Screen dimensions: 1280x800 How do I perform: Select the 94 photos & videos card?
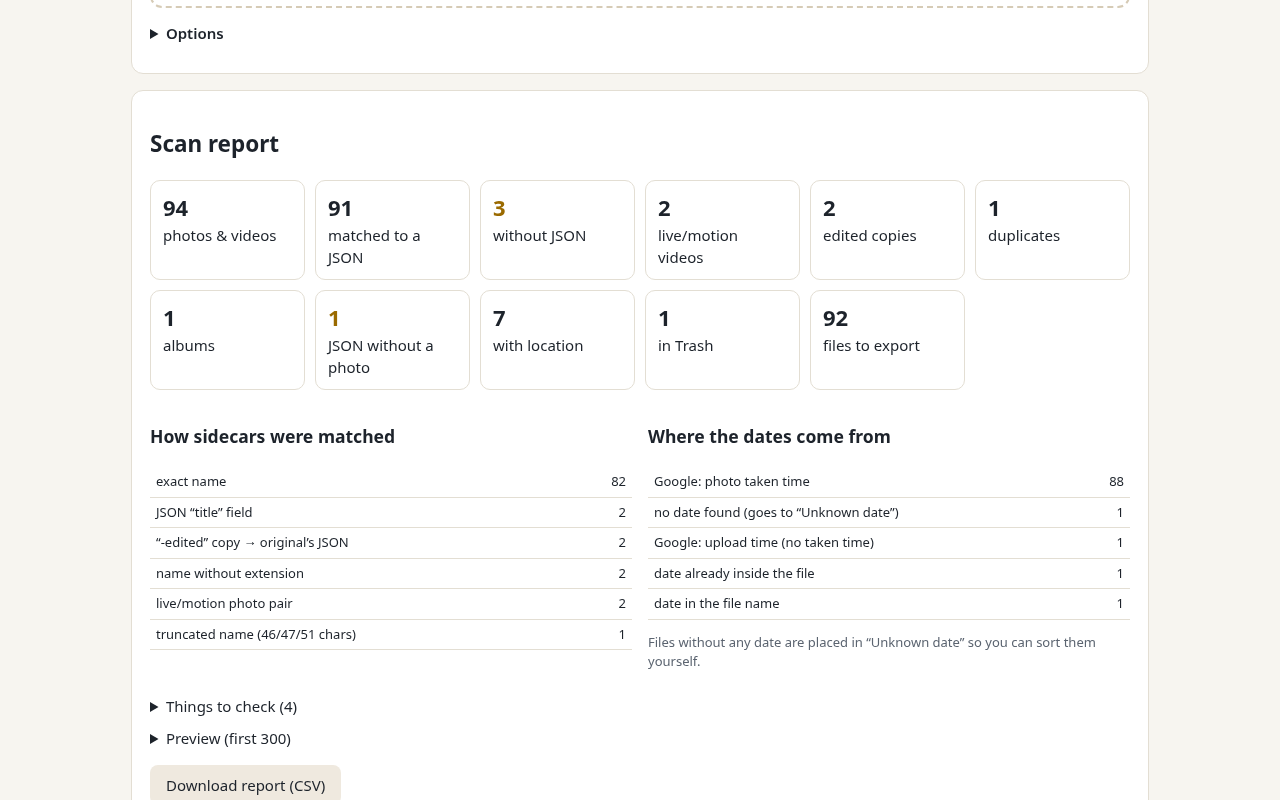[x=227, y=230]
